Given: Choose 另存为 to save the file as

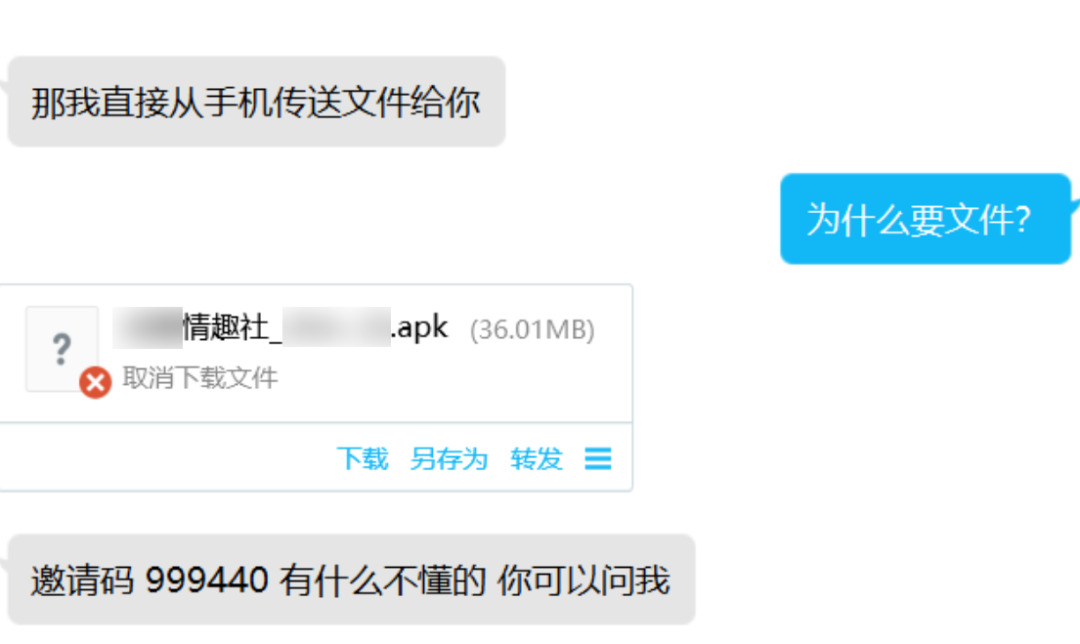Looking at the screenshot, I should click(448, 459).
